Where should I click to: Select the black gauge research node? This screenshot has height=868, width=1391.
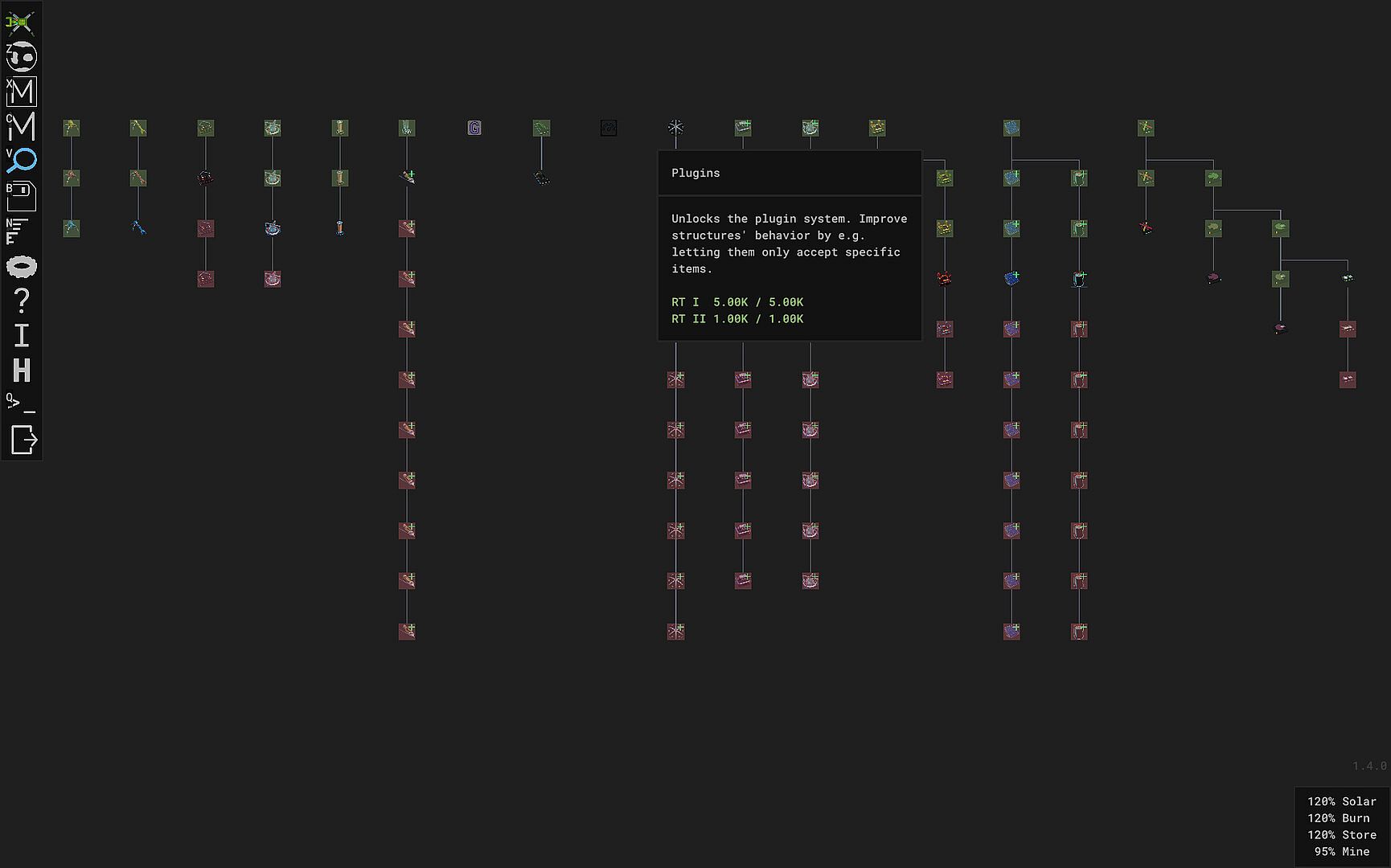coord(609,128)
